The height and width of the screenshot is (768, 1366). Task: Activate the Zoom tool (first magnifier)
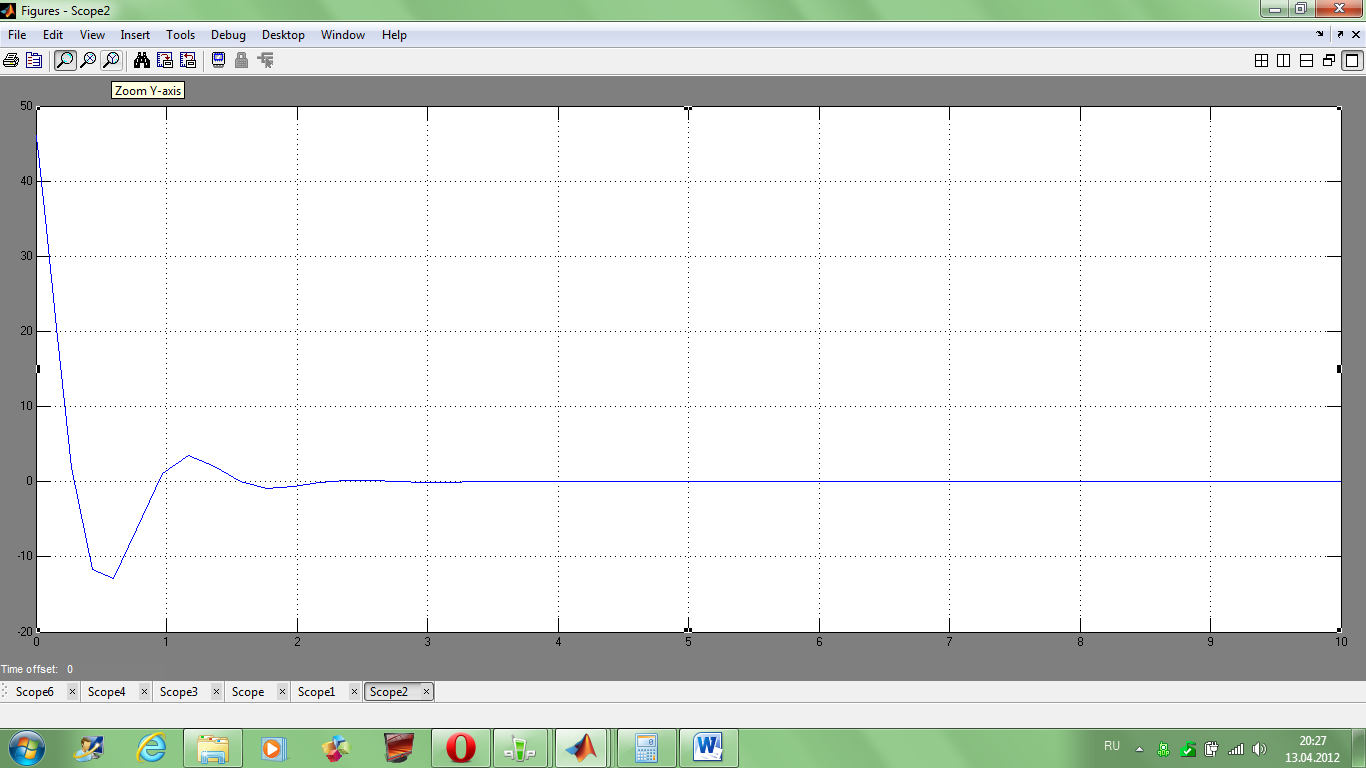65,60
